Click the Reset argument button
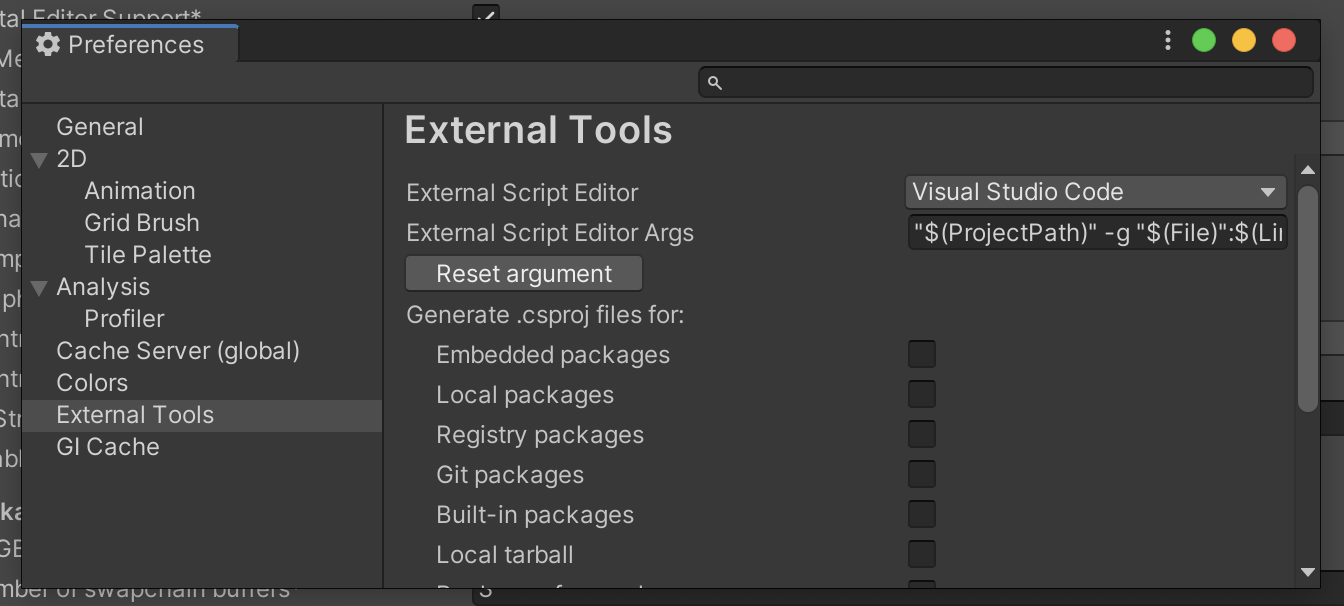This screenshot has width=1344, height=606. (x=523, y=273)
